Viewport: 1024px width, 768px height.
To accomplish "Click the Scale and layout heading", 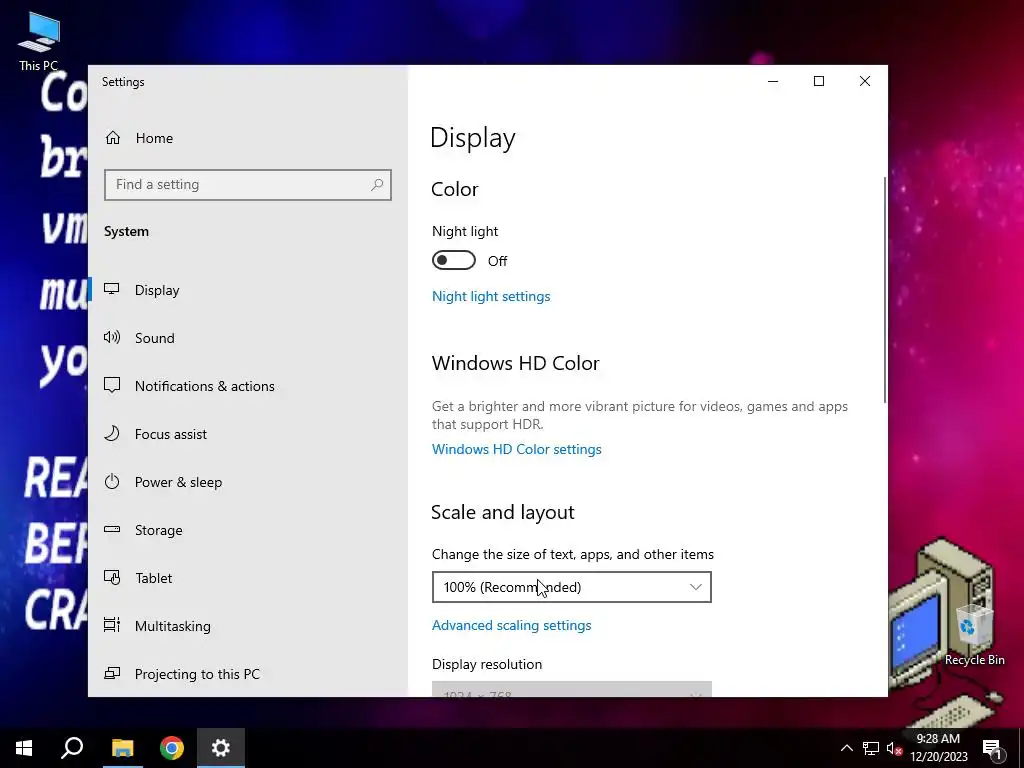I will click(502, 512).
